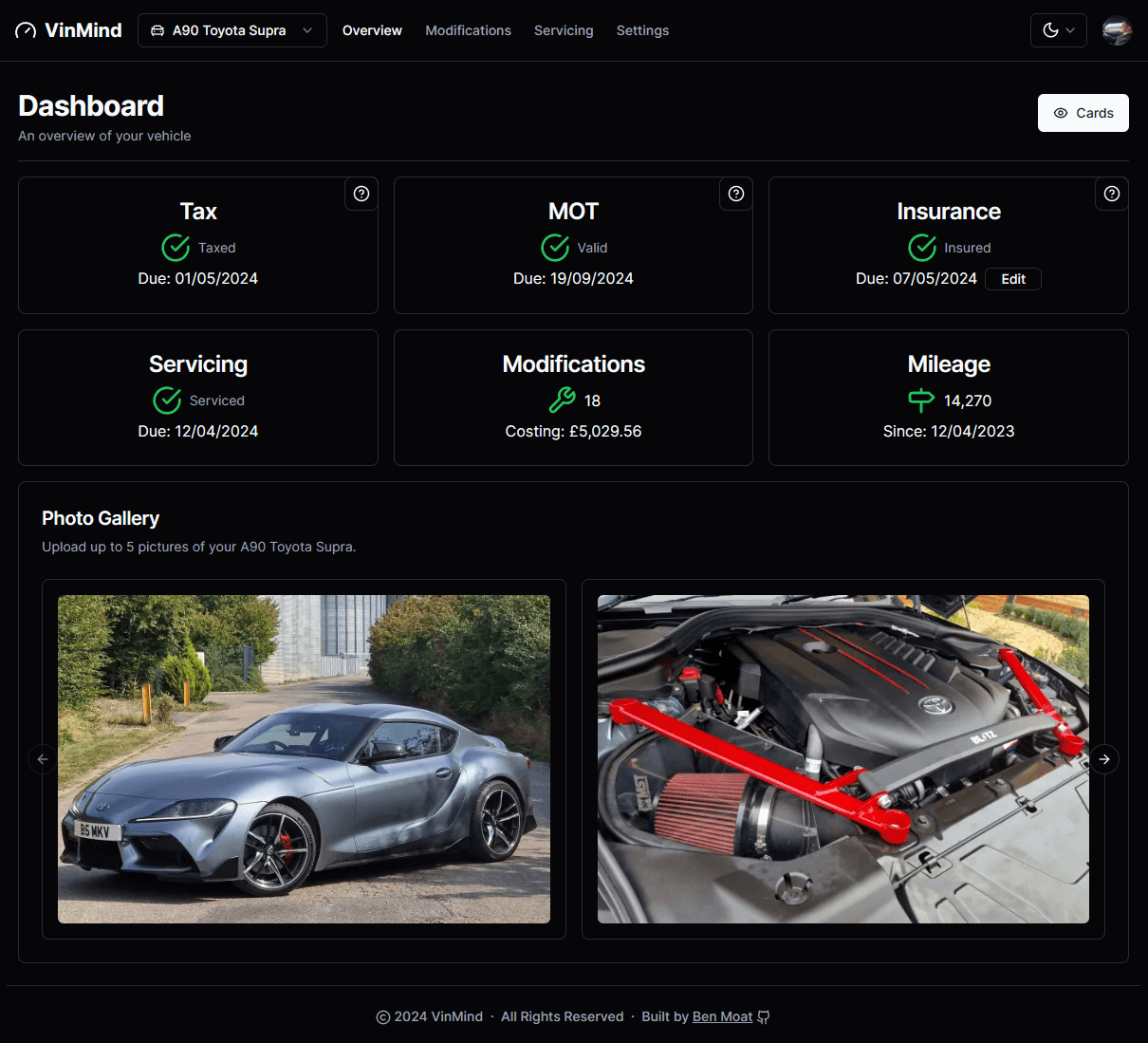Expand the A90 Toyota Supra vehicle selector

tap(232, 30)
